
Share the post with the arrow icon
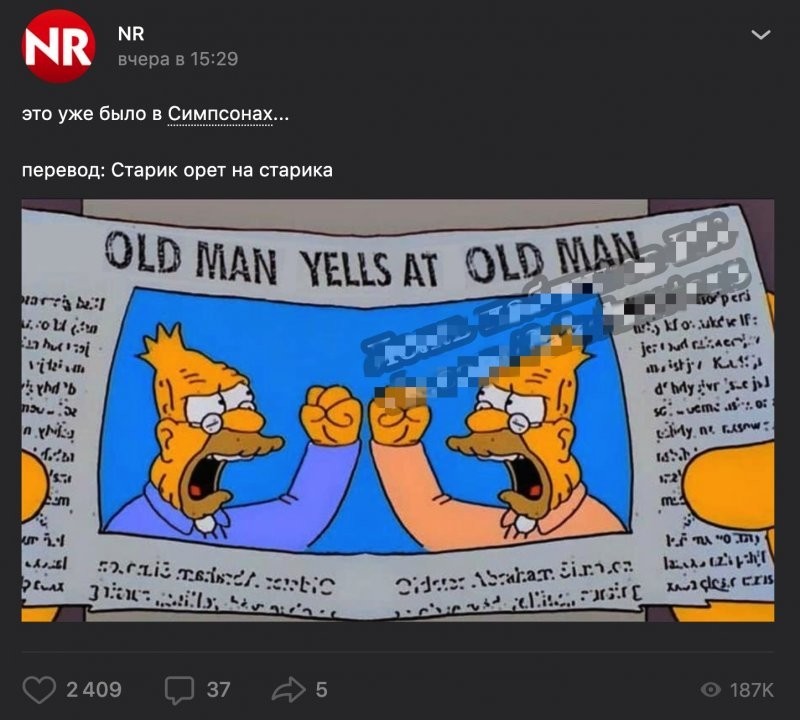click(288, 689)
